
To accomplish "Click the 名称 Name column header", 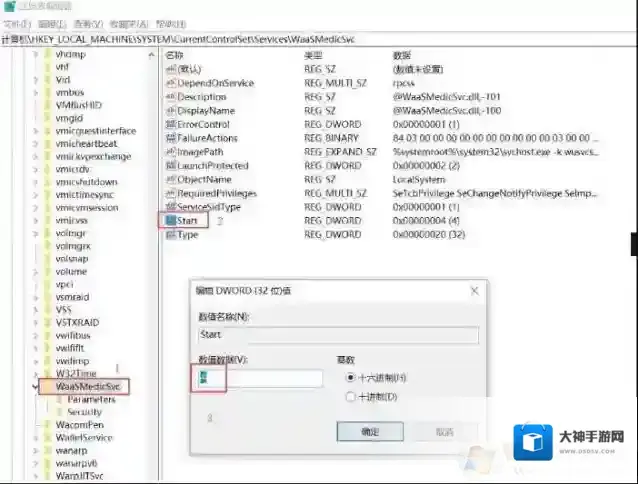I will (x=175, y=55).
